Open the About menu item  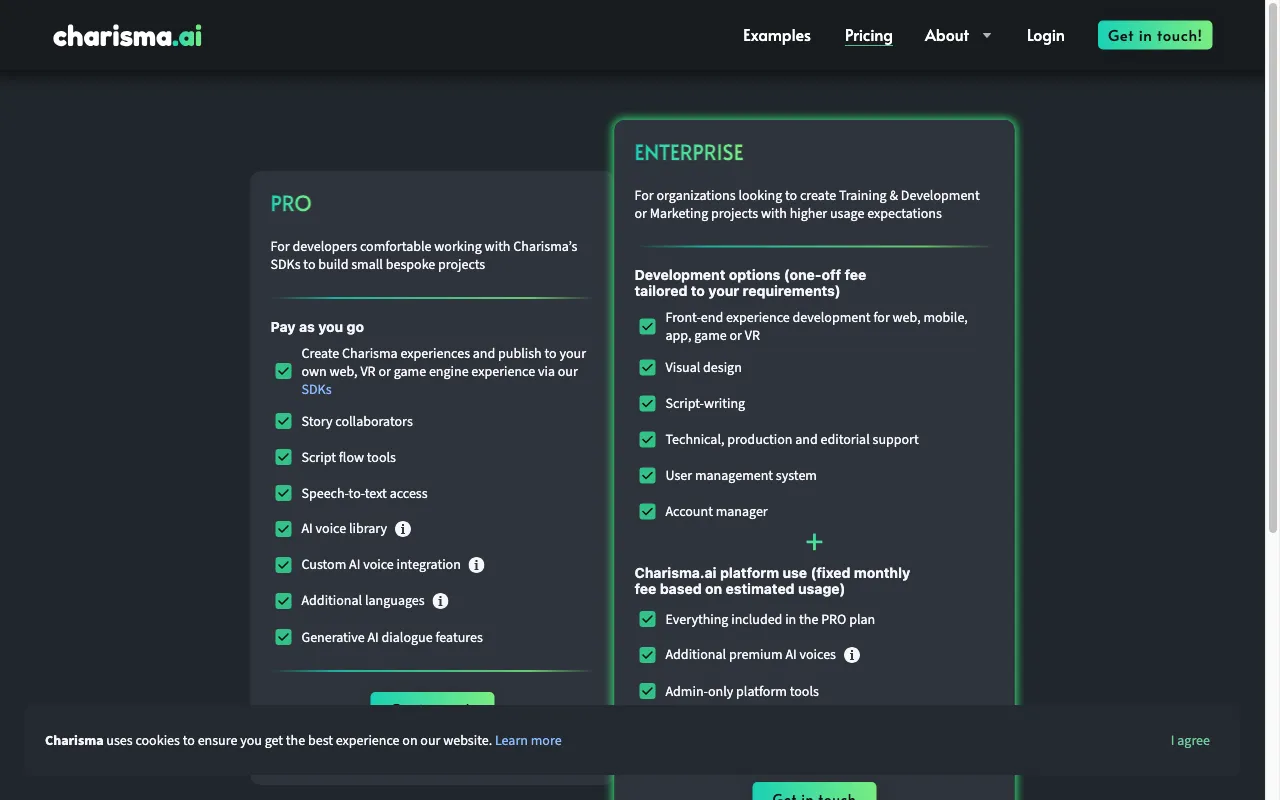(x=947, y=36)
